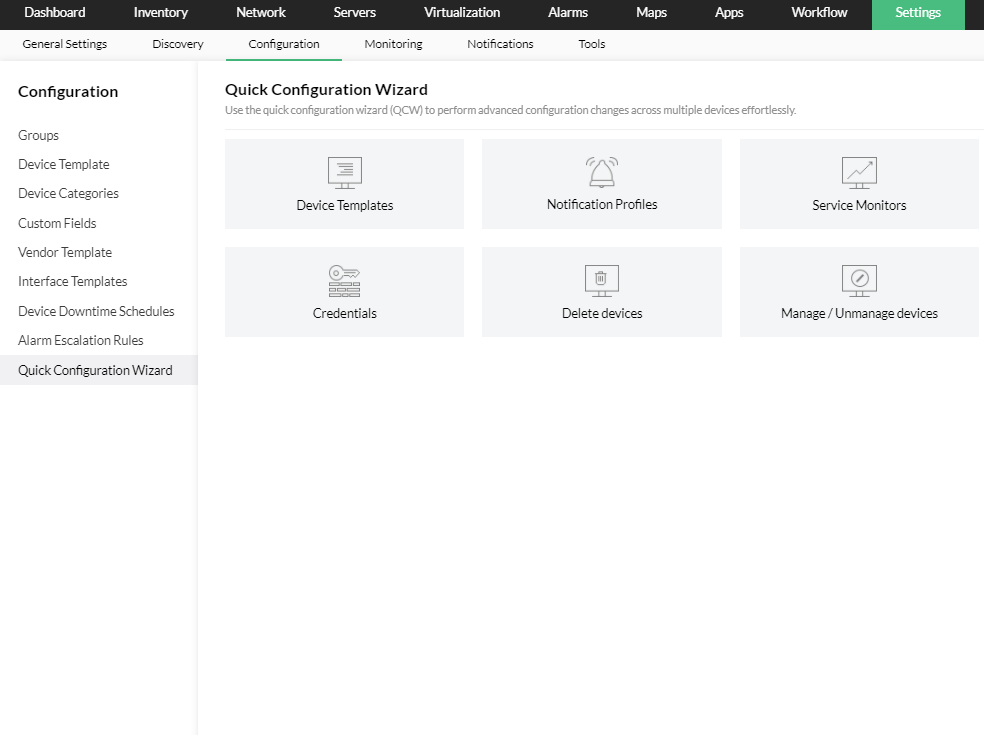
Task: Open Device Downtime Schedules settings
Action: click(95, 311)
